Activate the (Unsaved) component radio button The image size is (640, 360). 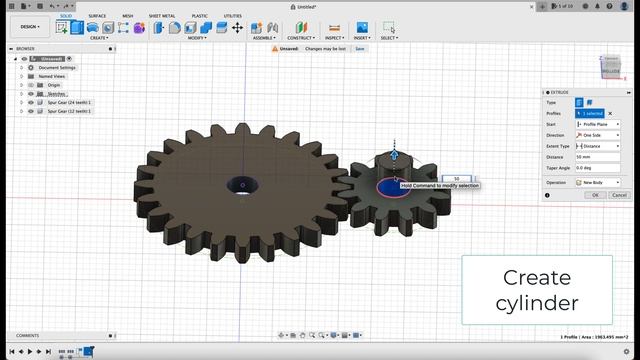(x=69, y=59)
